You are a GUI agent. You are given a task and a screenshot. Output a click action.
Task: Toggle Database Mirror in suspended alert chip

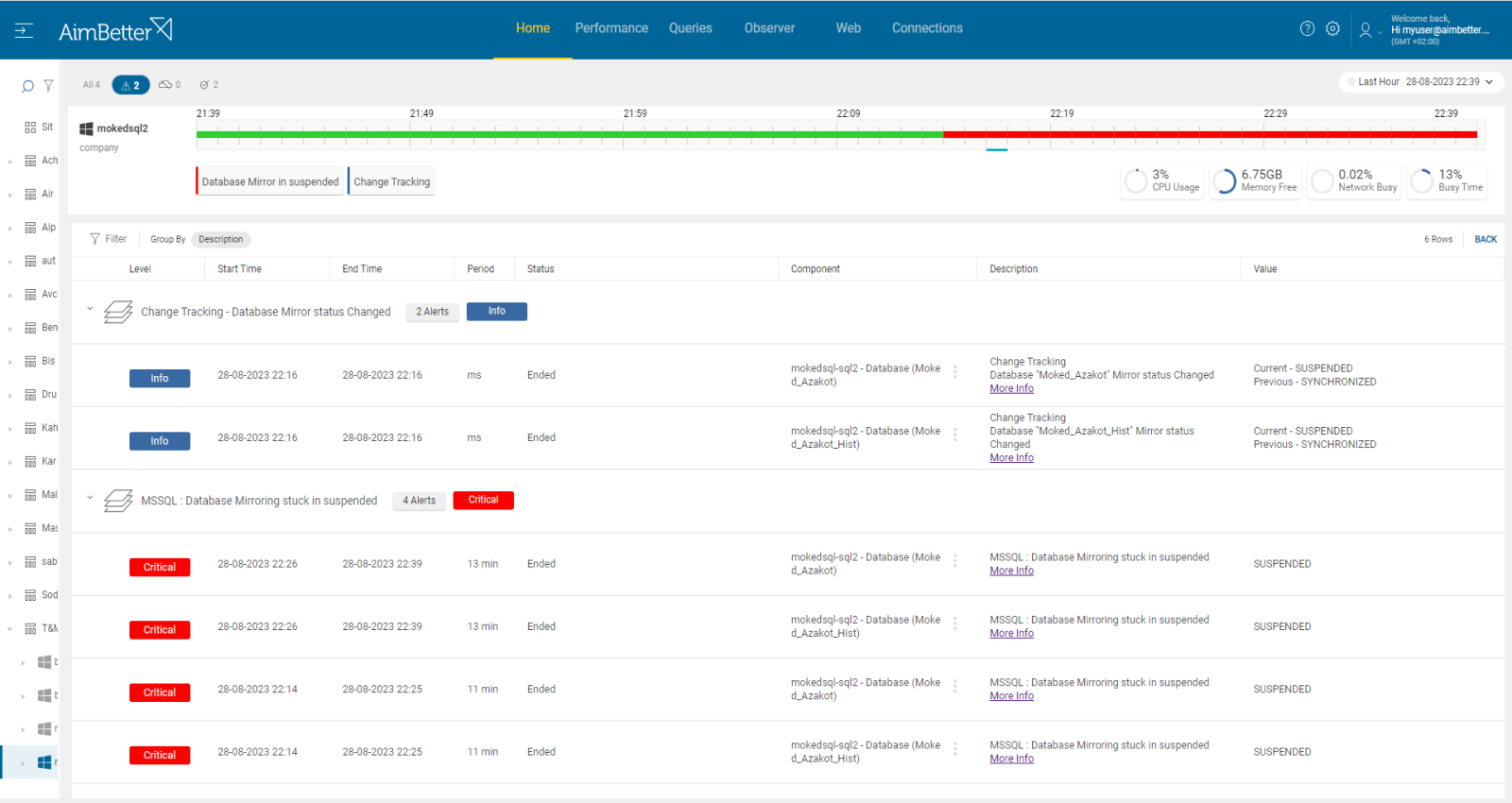point(270,181)
